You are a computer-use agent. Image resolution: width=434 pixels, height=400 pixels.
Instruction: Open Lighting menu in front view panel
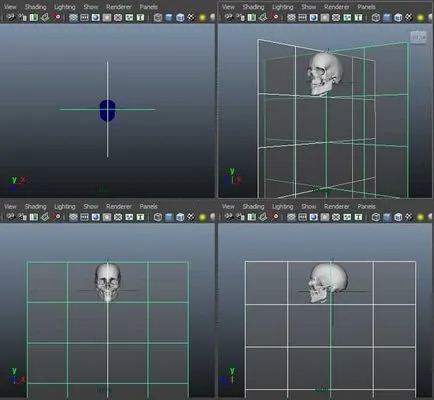point(65,206)
